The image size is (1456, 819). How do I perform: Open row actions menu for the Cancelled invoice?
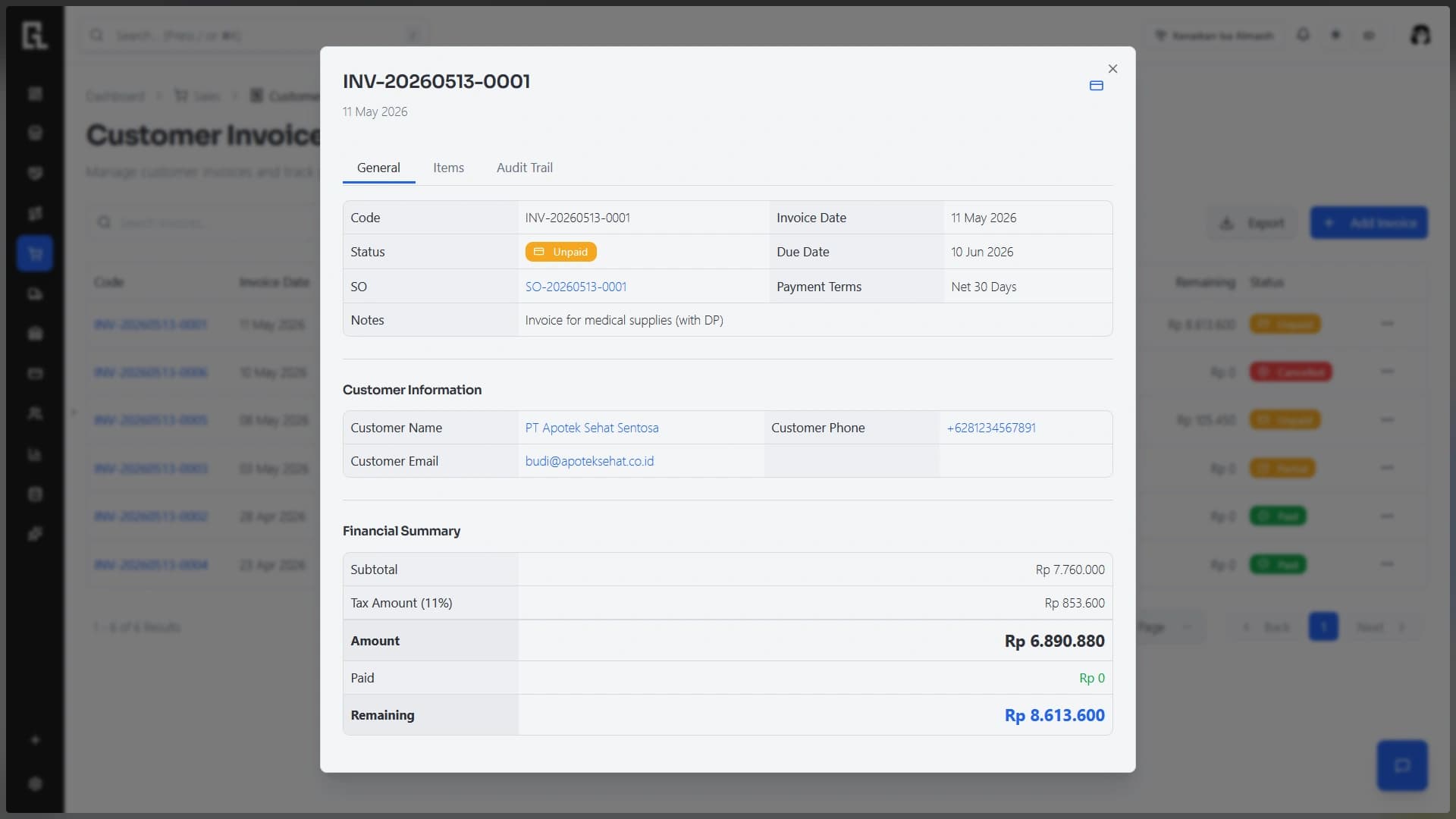coord(1387,372)
